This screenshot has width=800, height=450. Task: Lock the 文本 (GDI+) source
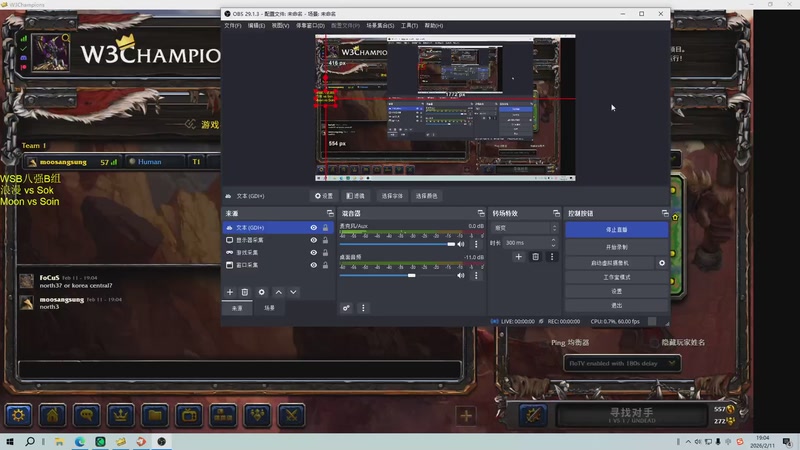(x=326, y=228)
